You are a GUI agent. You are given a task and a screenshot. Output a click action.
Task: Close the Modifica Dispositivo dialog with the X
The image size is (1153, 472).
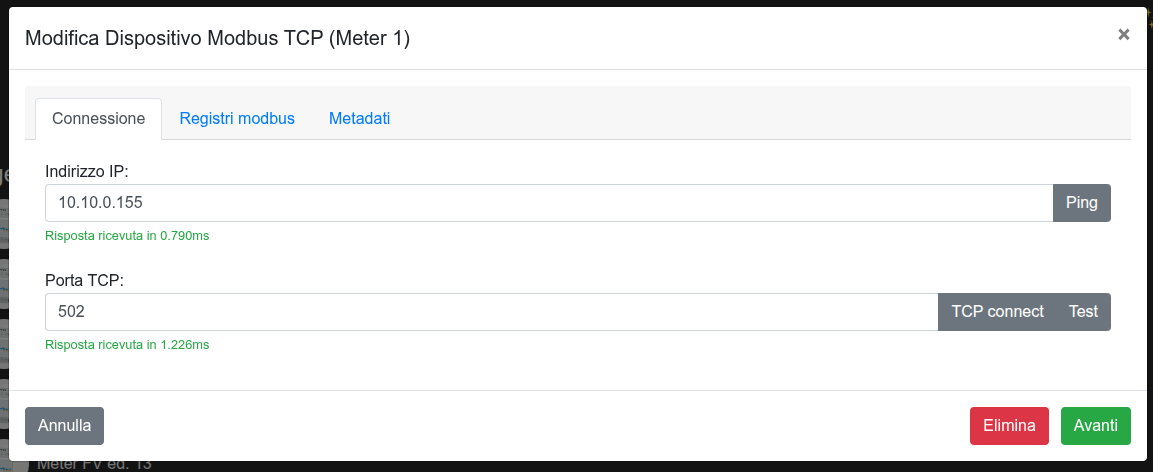click(x=1123, y=35)
